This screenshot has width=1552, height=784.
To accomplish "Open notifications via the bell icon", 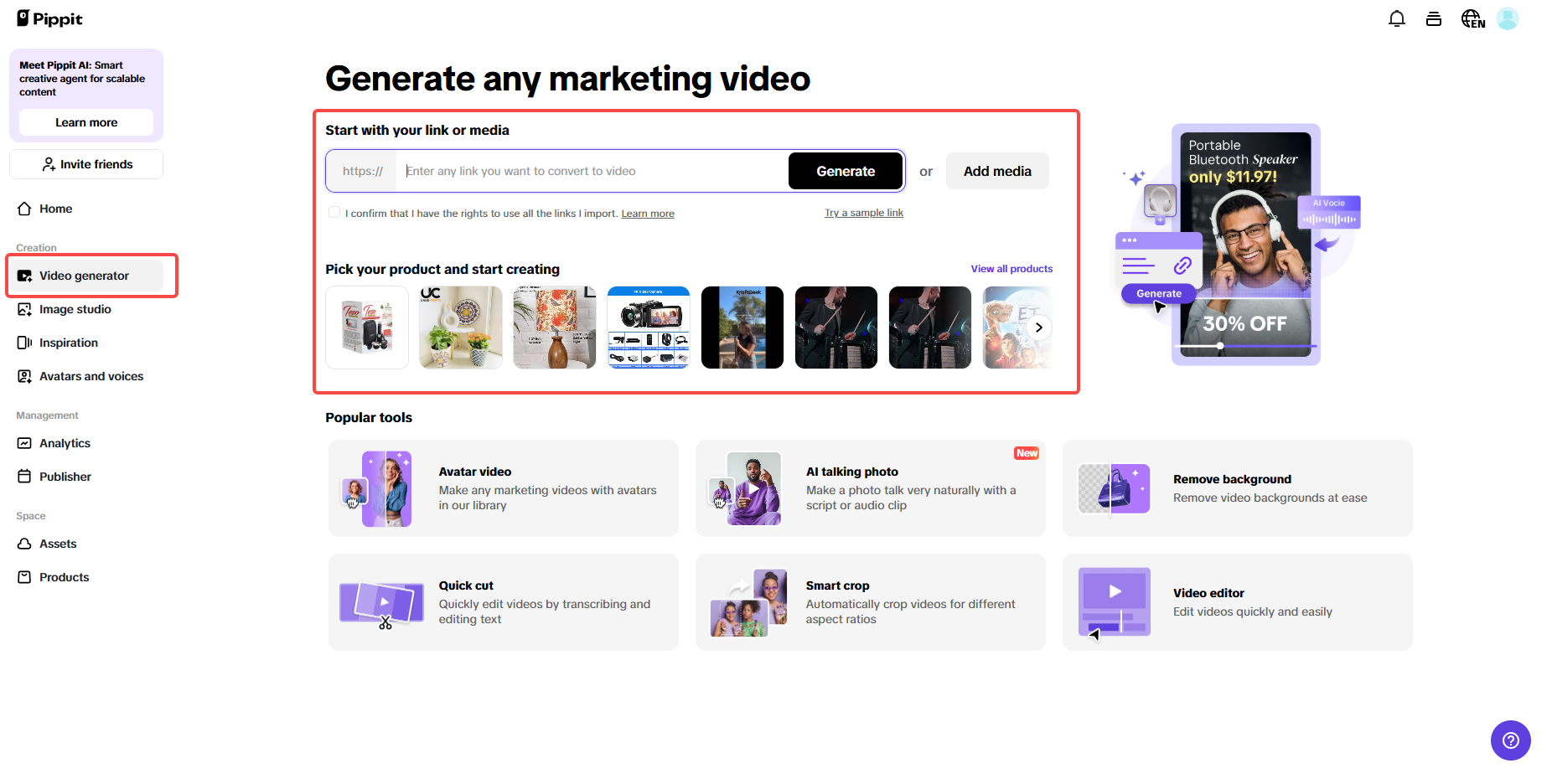I will (1396, 18).
